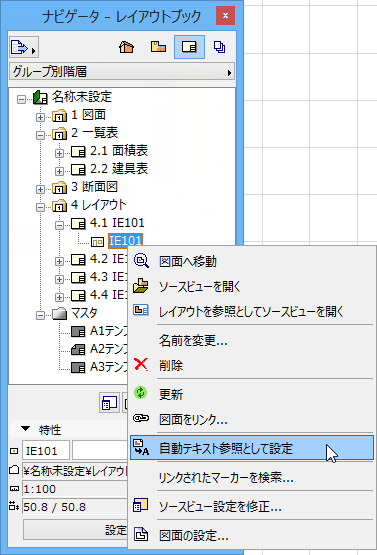
Task: Expand the 3 断面図 folder
Action: coord(40,189)
